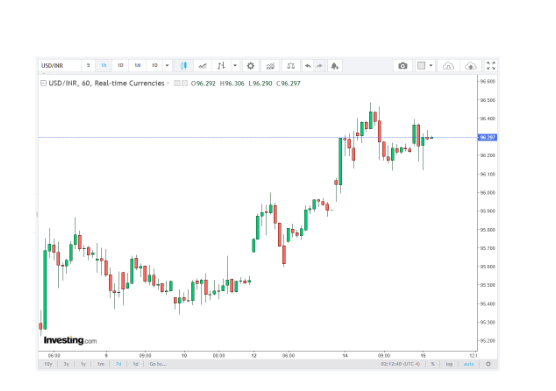The height and width of the screenshot is (391, 556).
Task: Open the compare/add symbol line icon
Action: pyautogui.click(x=202, y=66)
